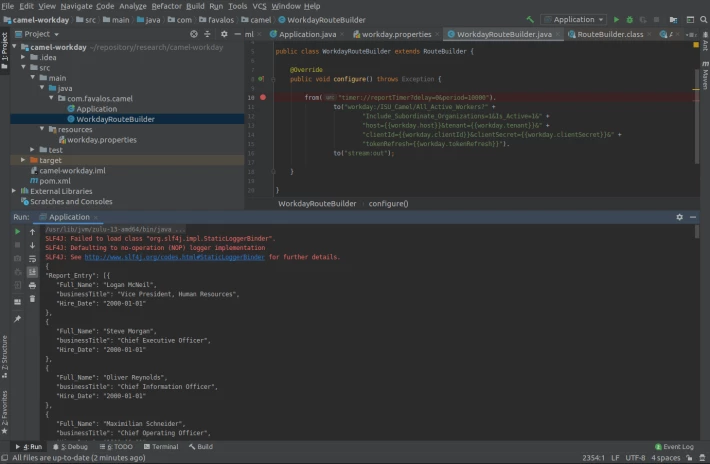Click the up arrow in Run console
Image resolution: width=710 pixels, height=464 pixels.
pos(32,231)
